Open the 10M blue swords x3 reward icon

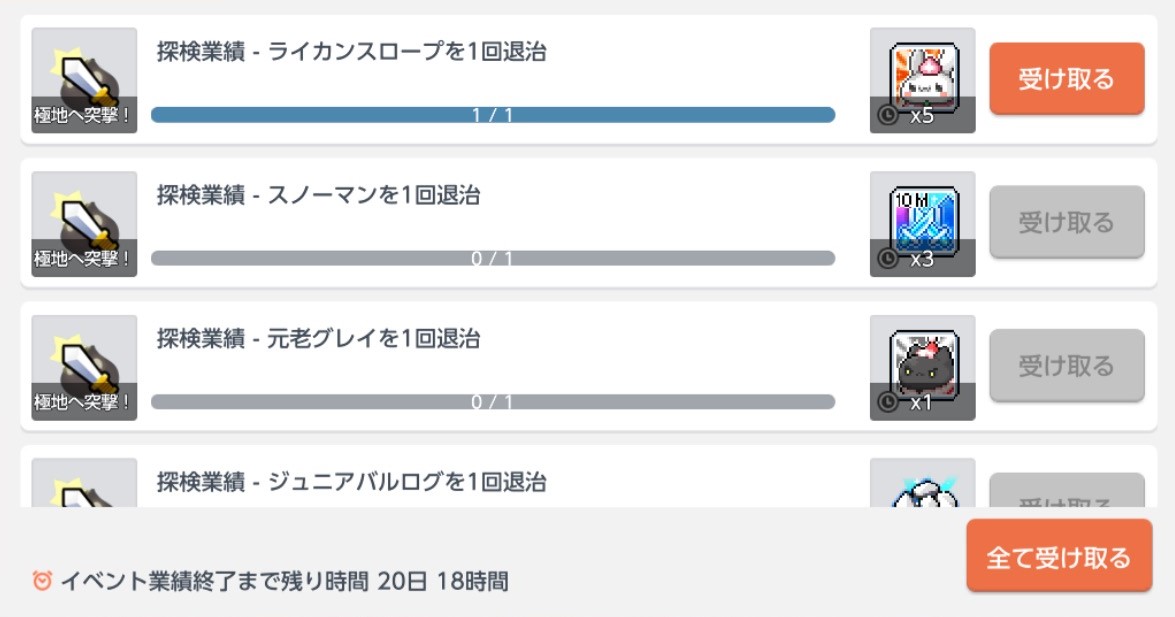click(x=922, y=223)
